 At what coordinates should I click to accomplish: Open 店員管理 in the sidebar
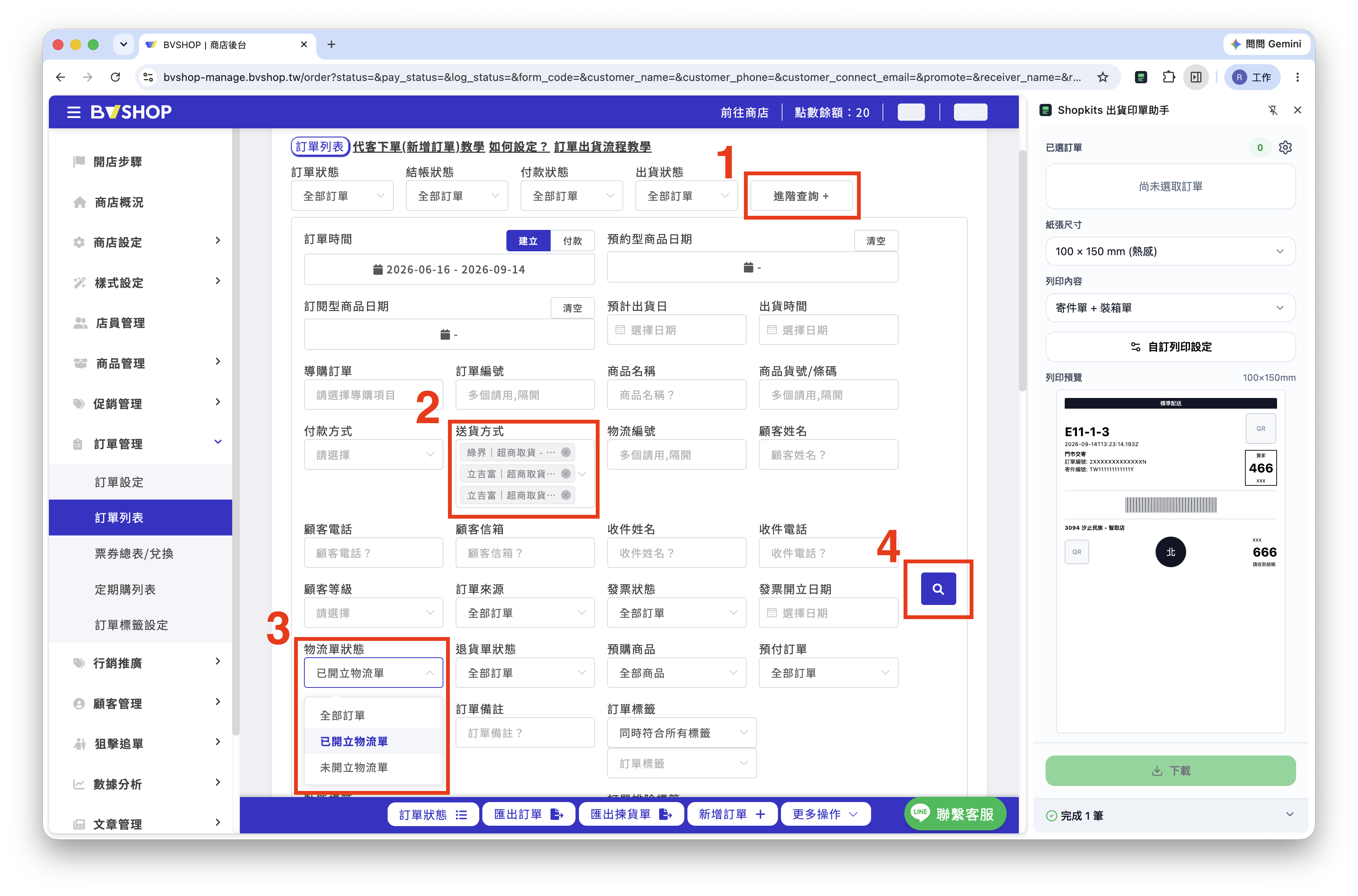[x=120, y=323]
